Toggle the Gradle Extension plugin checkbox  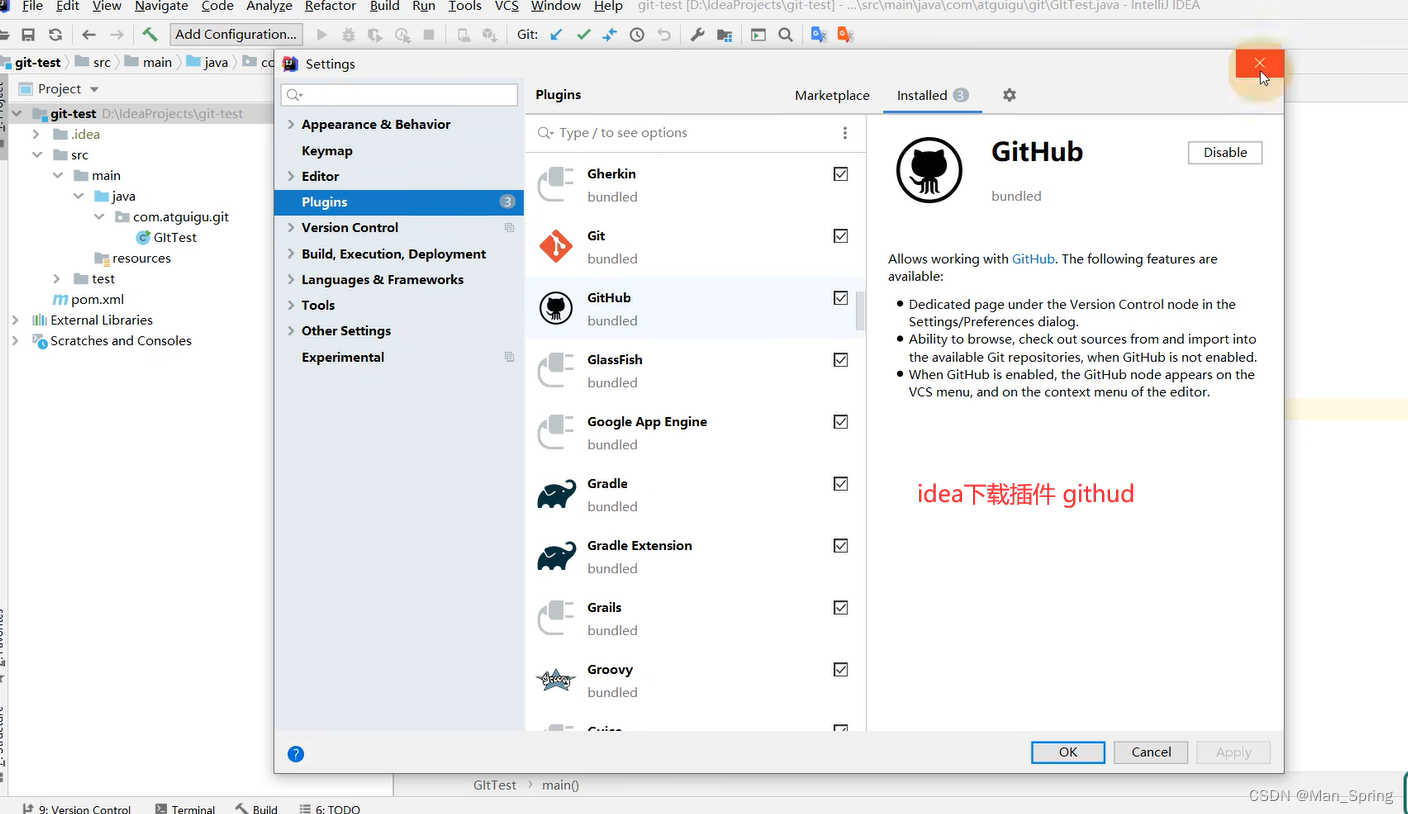pos(841,546)
